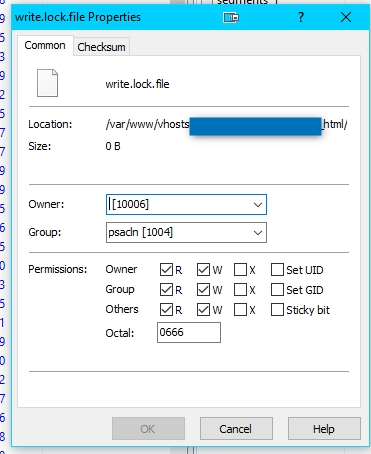Toggle Owner W permission checkbox
Screen dimensions: 371x454
(203, 270)
